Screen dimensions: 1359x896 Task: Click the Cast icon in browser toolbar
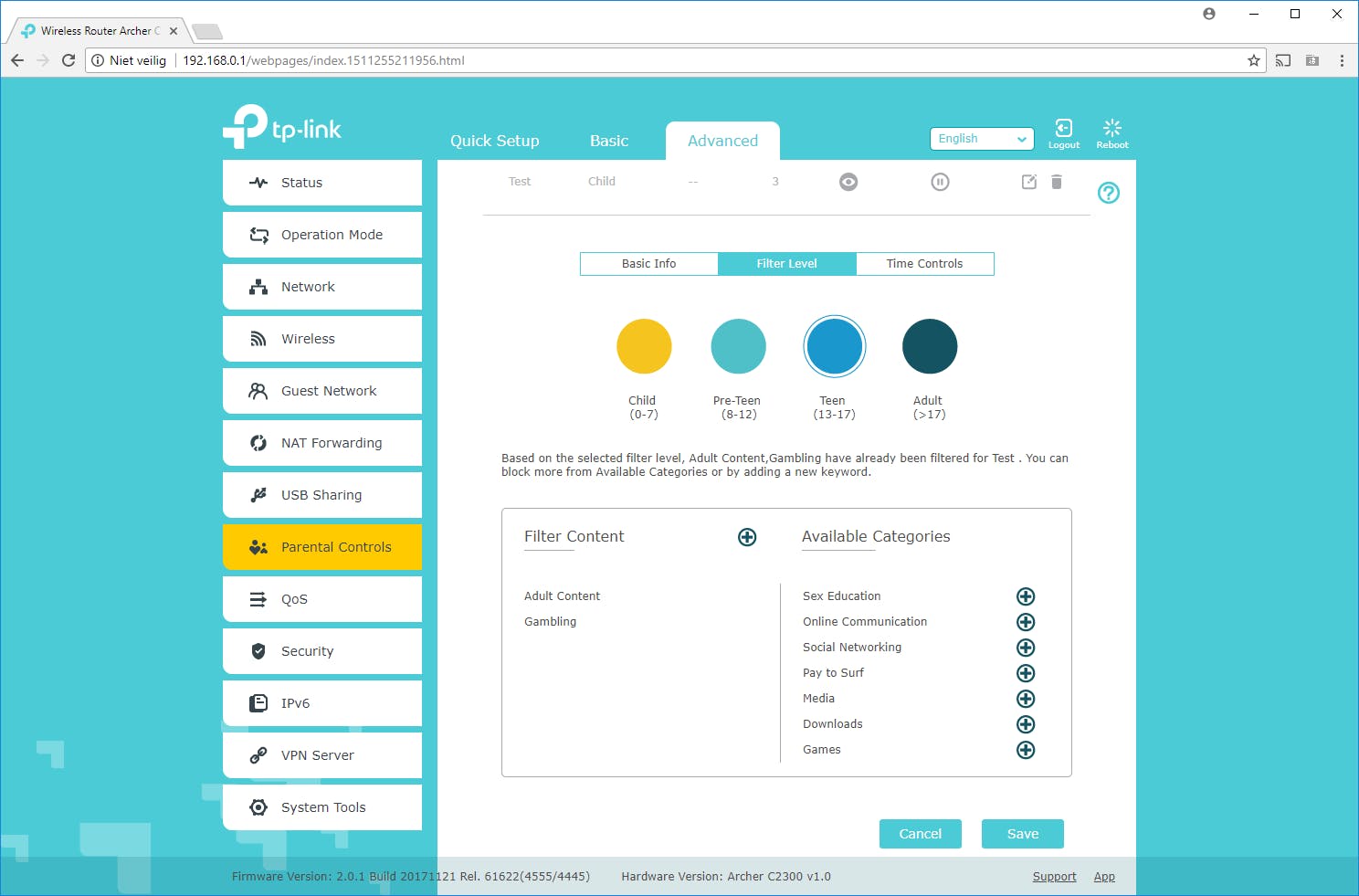[1282, 60]
